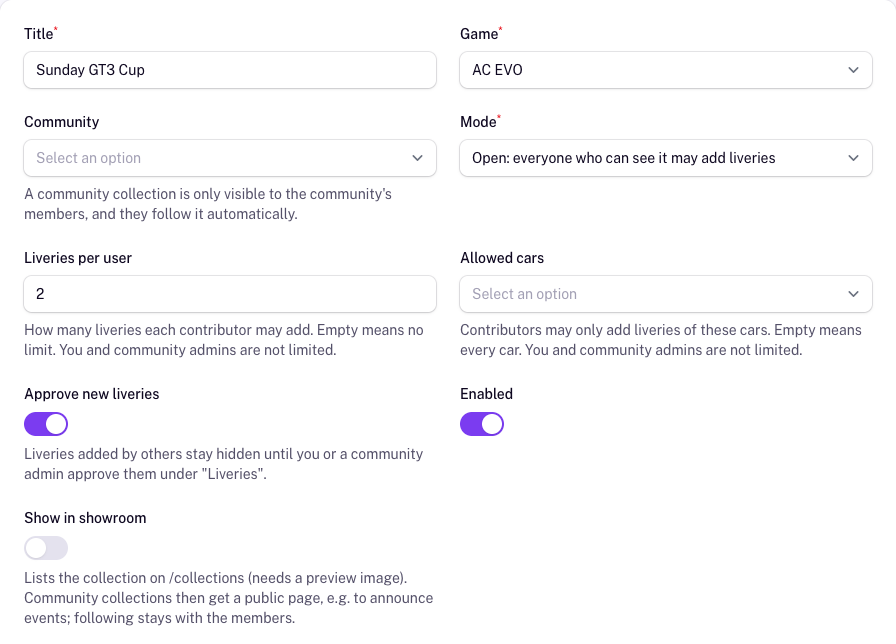896x644 pixels.
Task: Click 'Select an option' placeholder under Allowed cars
Action: click(x=525, y=294)
